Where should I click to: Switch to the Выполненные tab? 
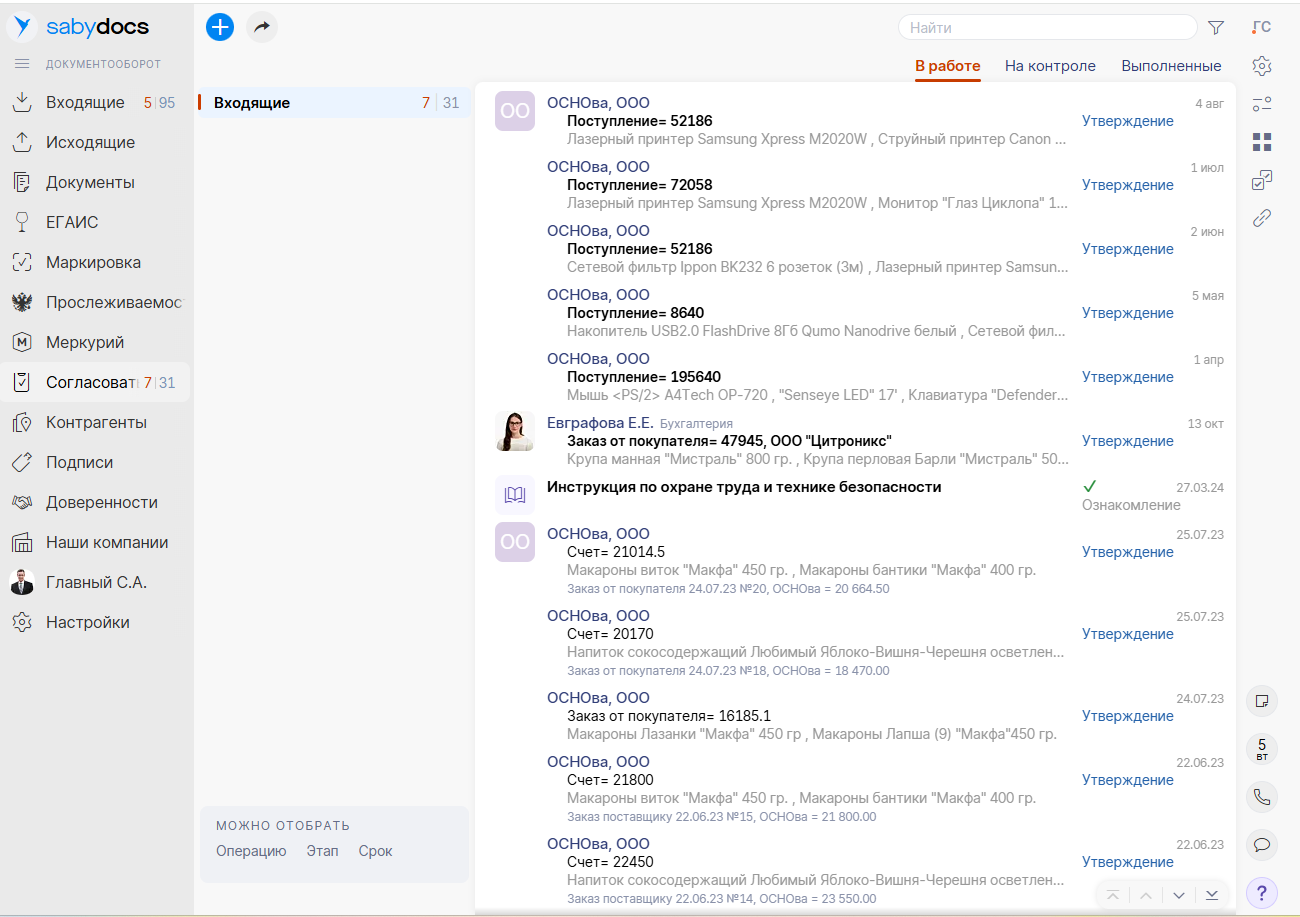click(x=1171, y=66)
